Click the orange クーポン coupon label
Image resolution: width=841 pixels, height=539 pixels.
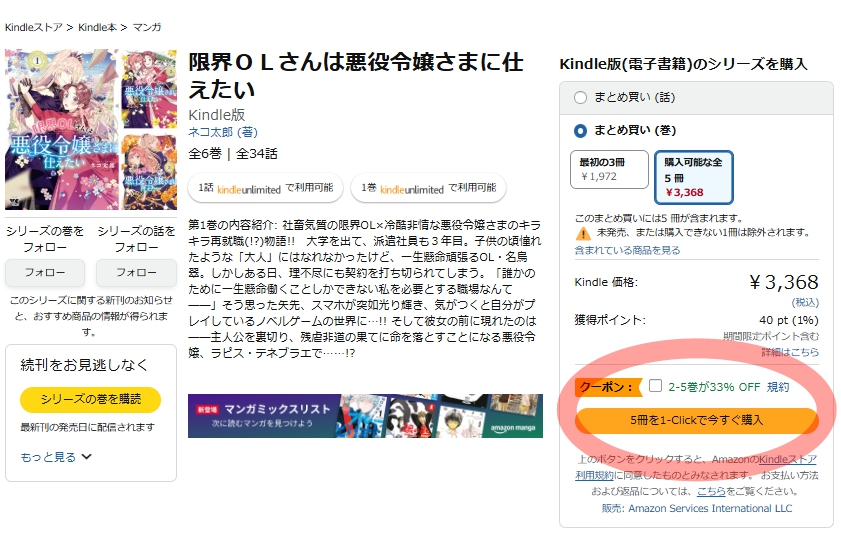point(606,387)
